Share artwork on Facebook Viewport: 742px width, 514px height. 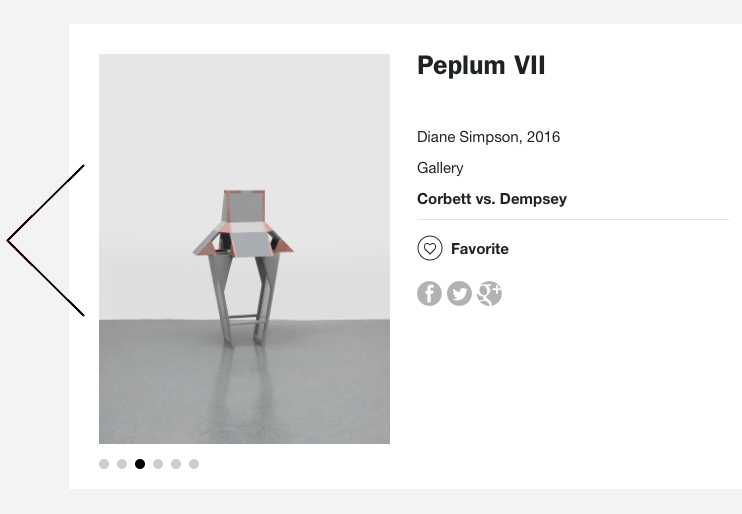tap(429, 294)
